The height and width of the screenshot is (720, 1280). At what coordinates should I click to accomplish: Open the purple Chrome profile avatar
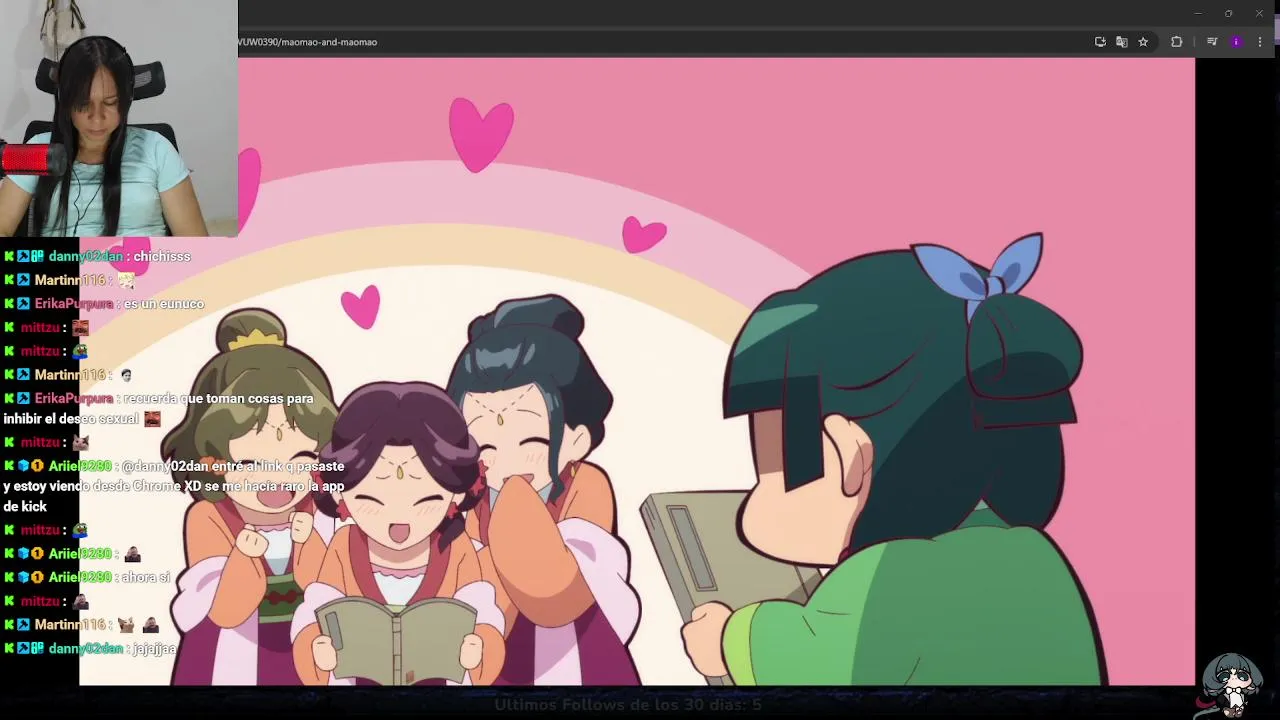tap(1236, 42)
